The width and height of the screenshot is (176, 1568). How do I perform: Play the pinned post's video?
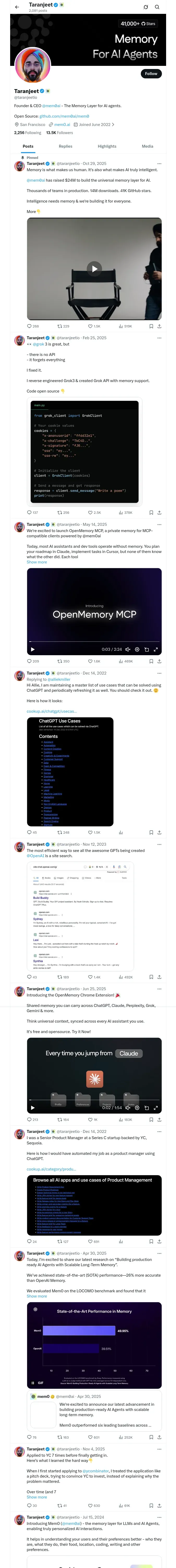[x=94, y=268]
